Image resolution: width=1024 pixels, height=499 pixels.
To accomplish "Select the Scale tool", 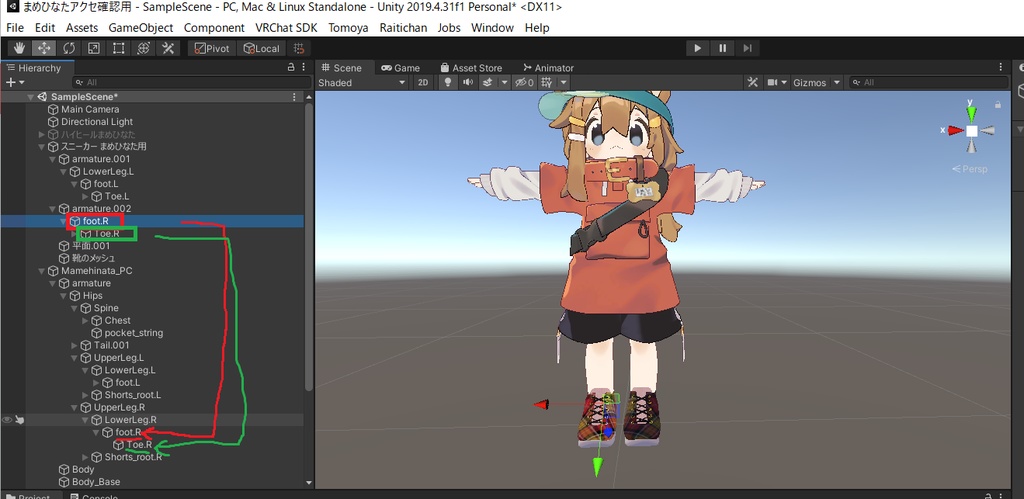I will (x=93, y=48).
